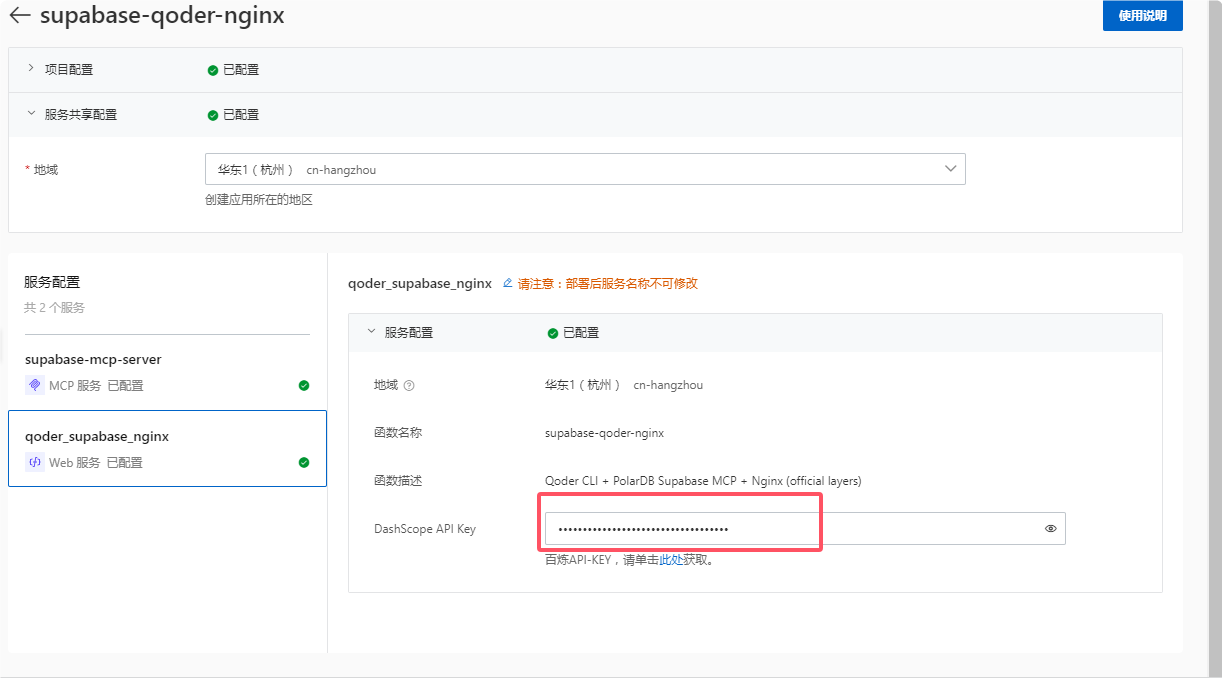Screen dimensions: 1222x694
Task: Collapse the inner 服务配置 panel
Action: (x=370, y=332)
